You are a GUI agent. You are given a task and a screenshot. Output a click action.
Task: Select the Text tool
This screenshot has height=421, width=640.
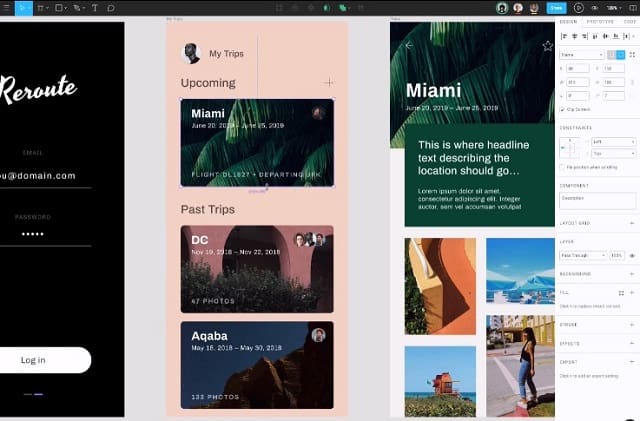tap(95, 8)
